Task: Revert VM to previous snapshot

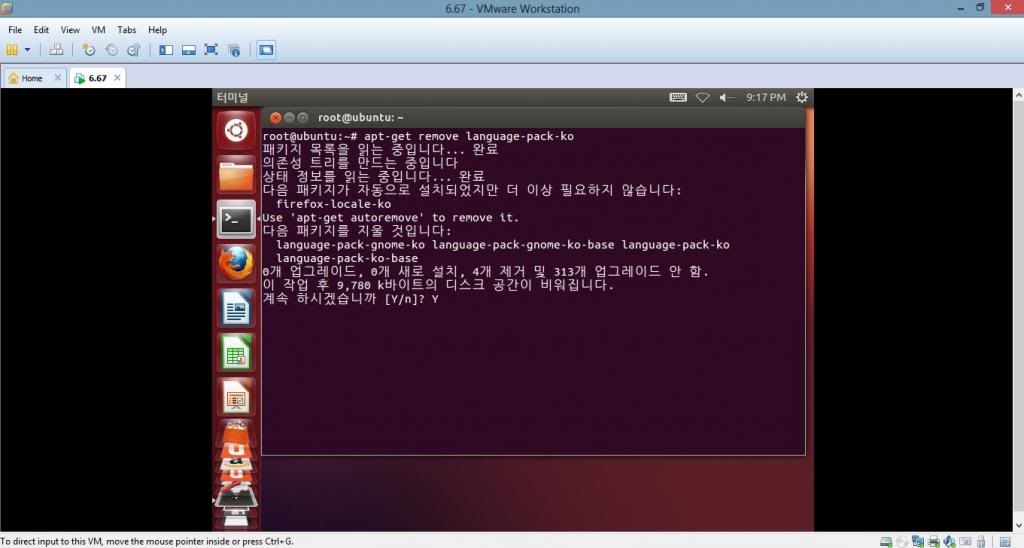Action: (x=112, y=50)
